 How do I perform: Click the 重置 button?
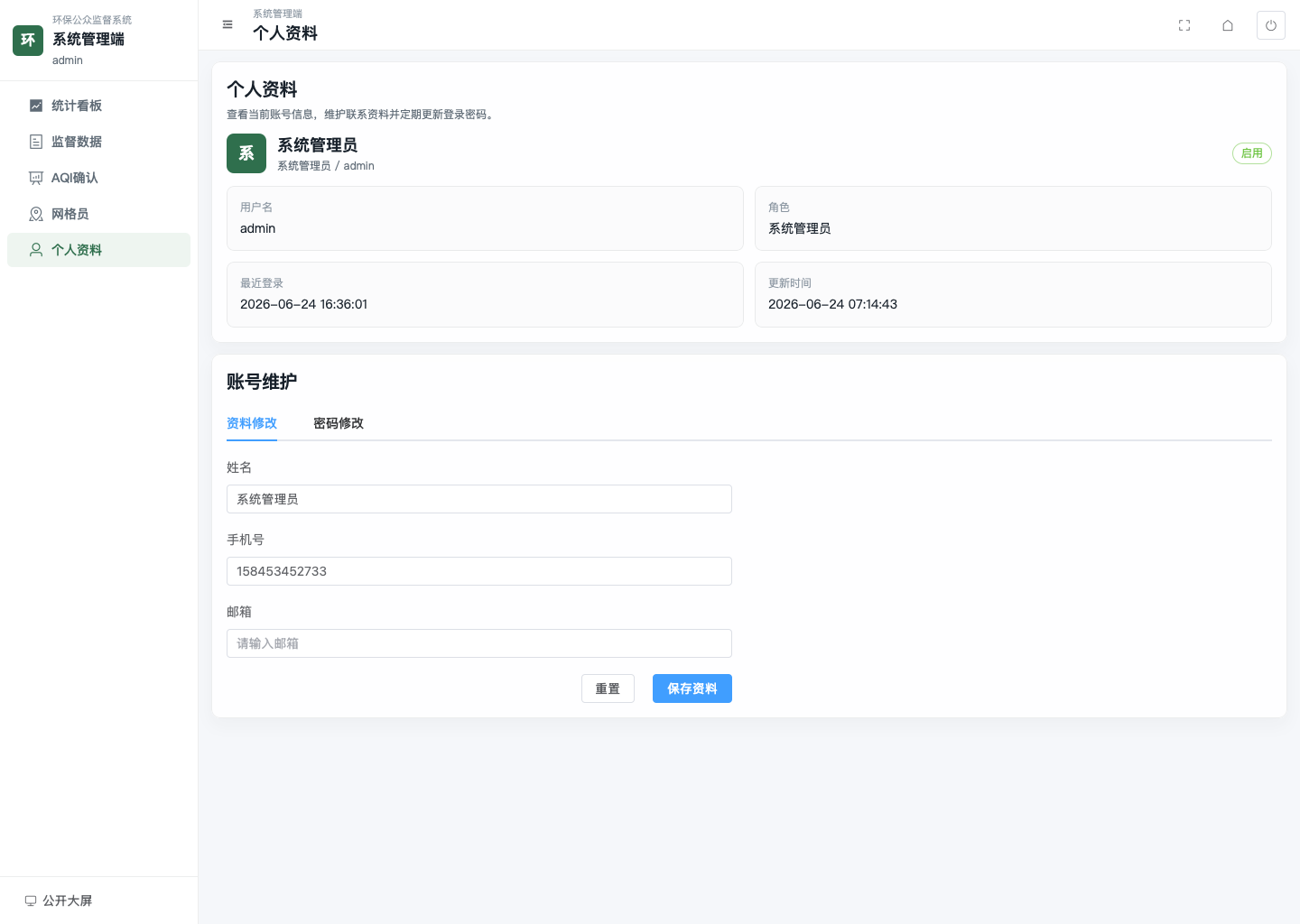(x=608, y=688)
